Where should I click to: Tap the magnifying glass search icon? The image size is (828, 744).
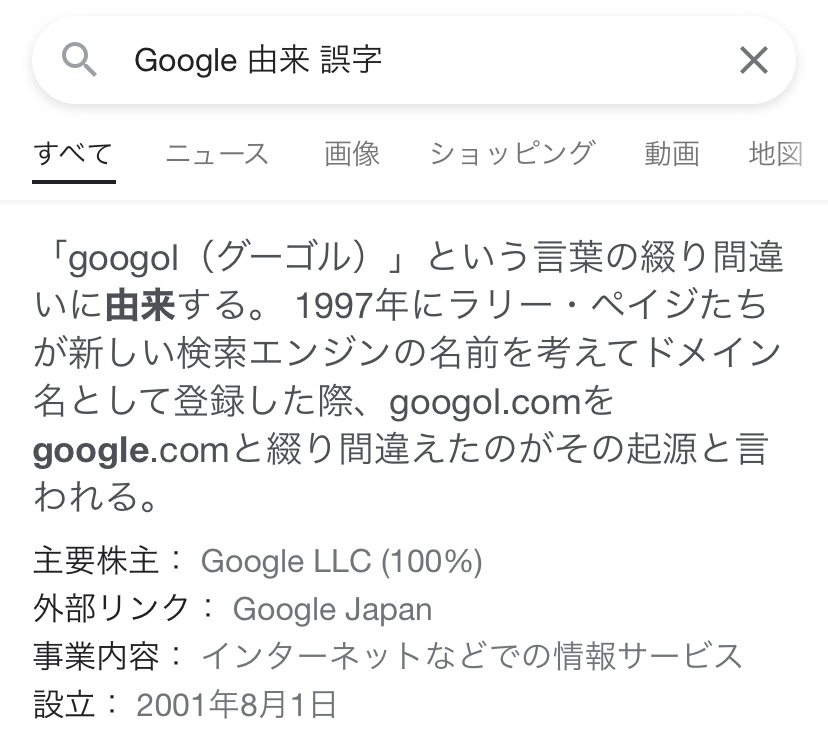pos(79,61)
